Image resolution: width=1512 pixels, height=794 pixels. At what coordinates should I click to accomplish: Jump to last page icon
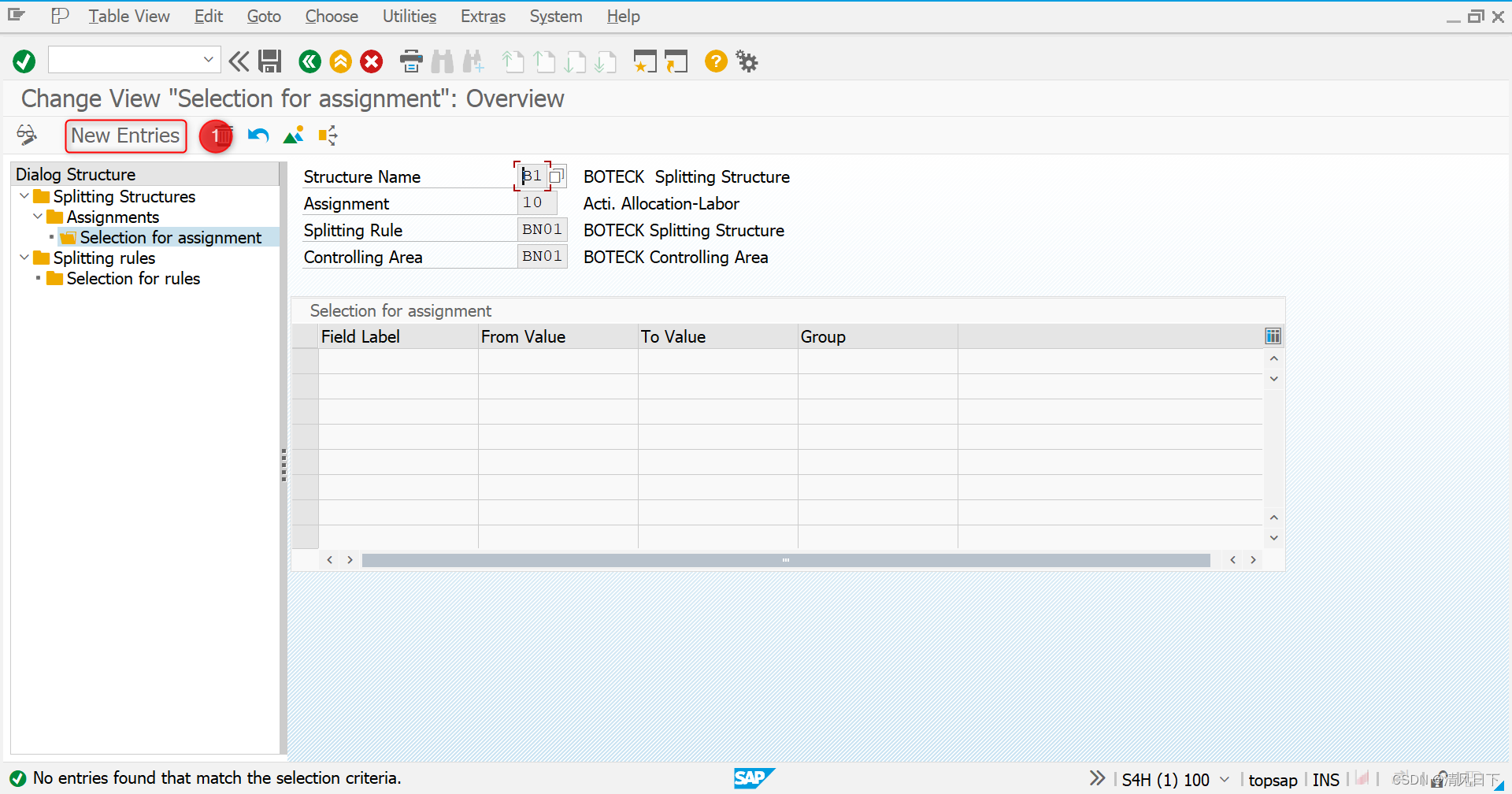(606, 61)
